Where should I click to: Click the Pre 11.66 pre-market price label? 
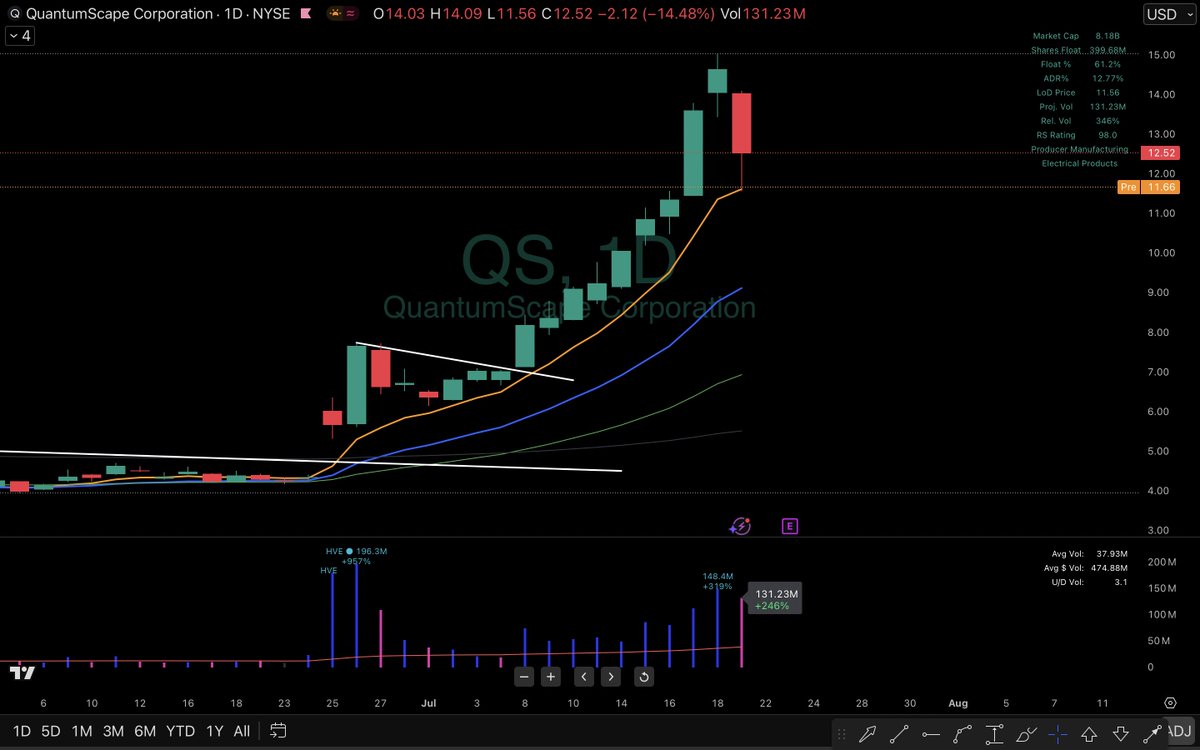[x=1149, y=187]
